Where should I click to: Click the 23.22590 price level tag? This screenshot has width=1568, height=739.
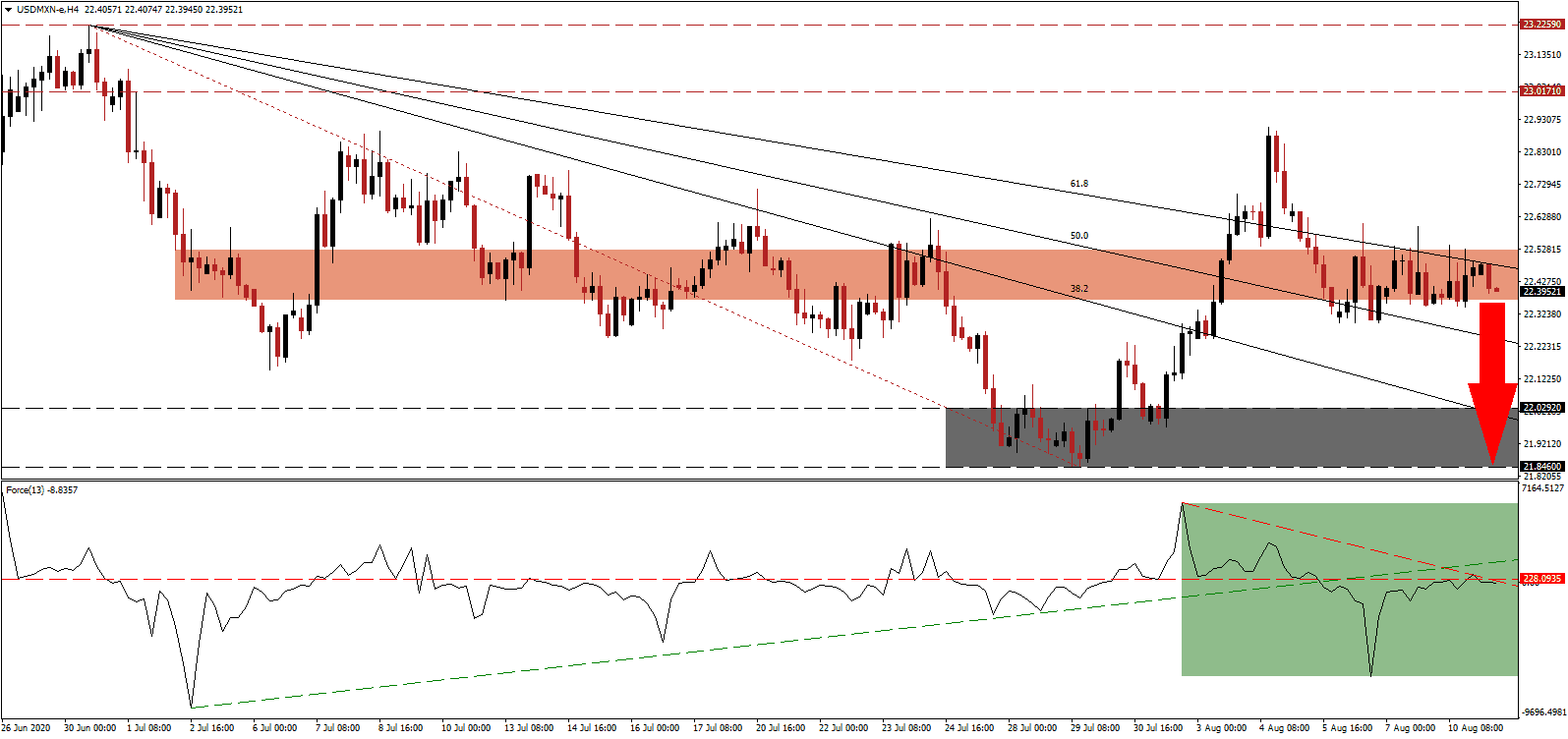[1540, 24]
